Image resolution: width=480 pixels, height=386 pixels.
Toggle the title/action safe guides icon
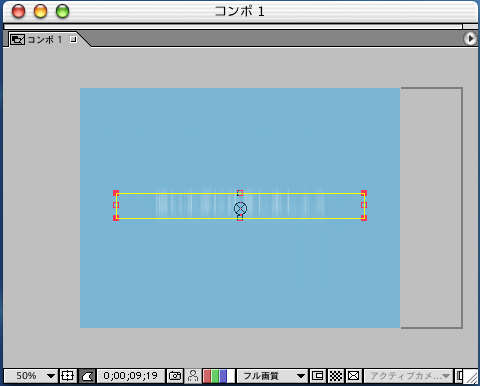[x=67, y=376]
